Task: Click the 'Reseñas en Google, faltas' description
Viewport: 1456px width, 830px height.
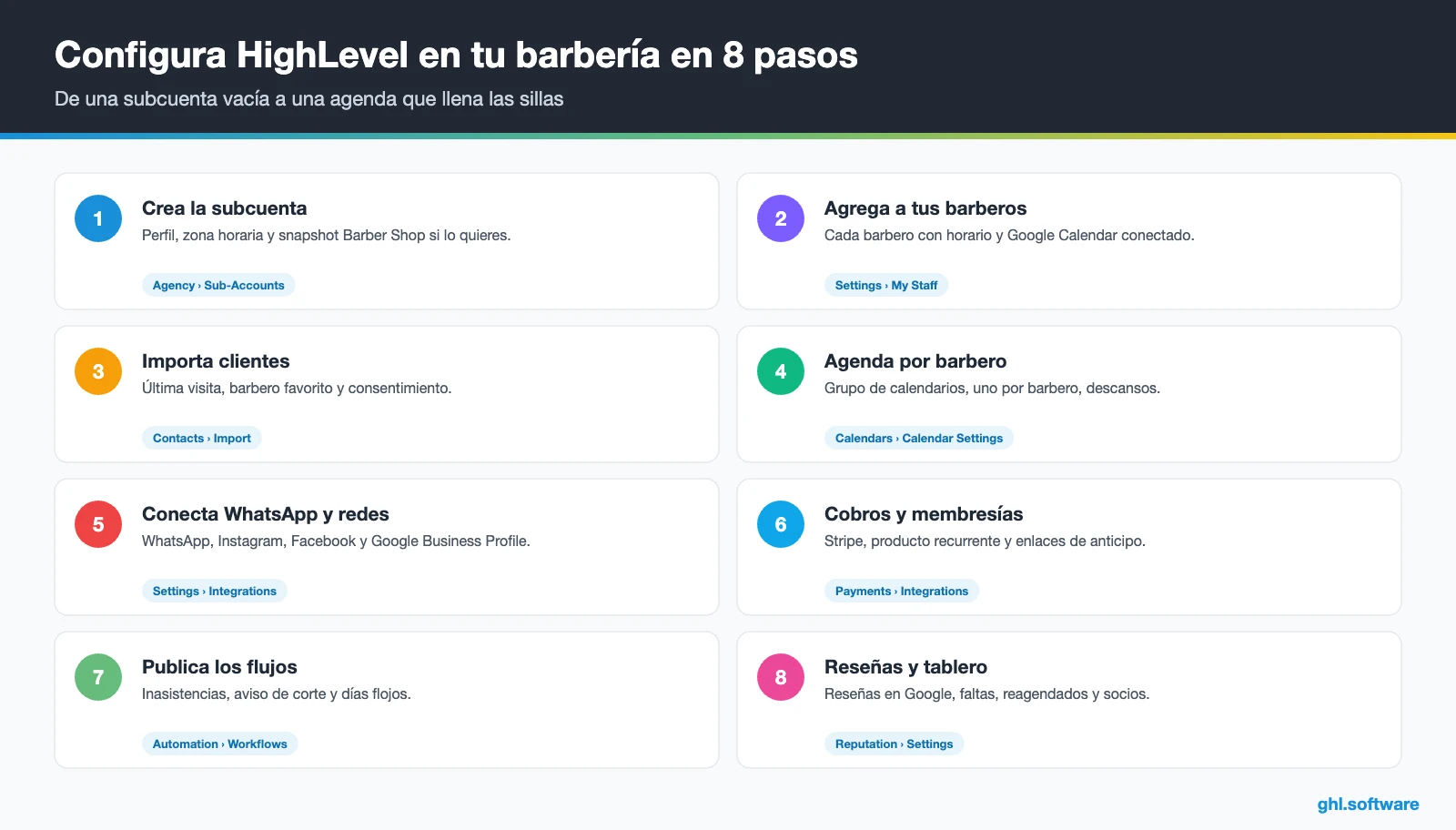Action: point(986,694)
